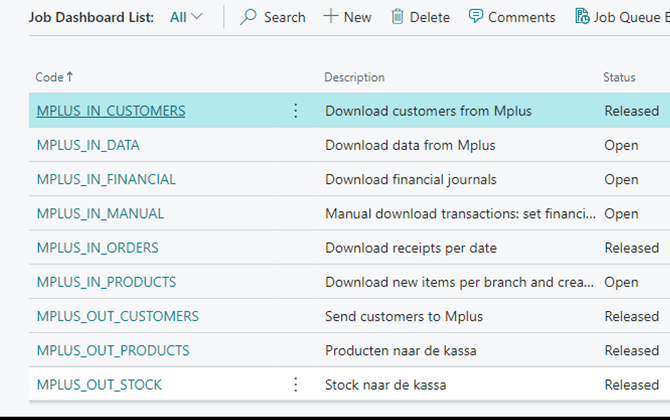Click the Job Queue document icon
The height and width of the screenshot is (420, 670).
[x=582, y=16]
